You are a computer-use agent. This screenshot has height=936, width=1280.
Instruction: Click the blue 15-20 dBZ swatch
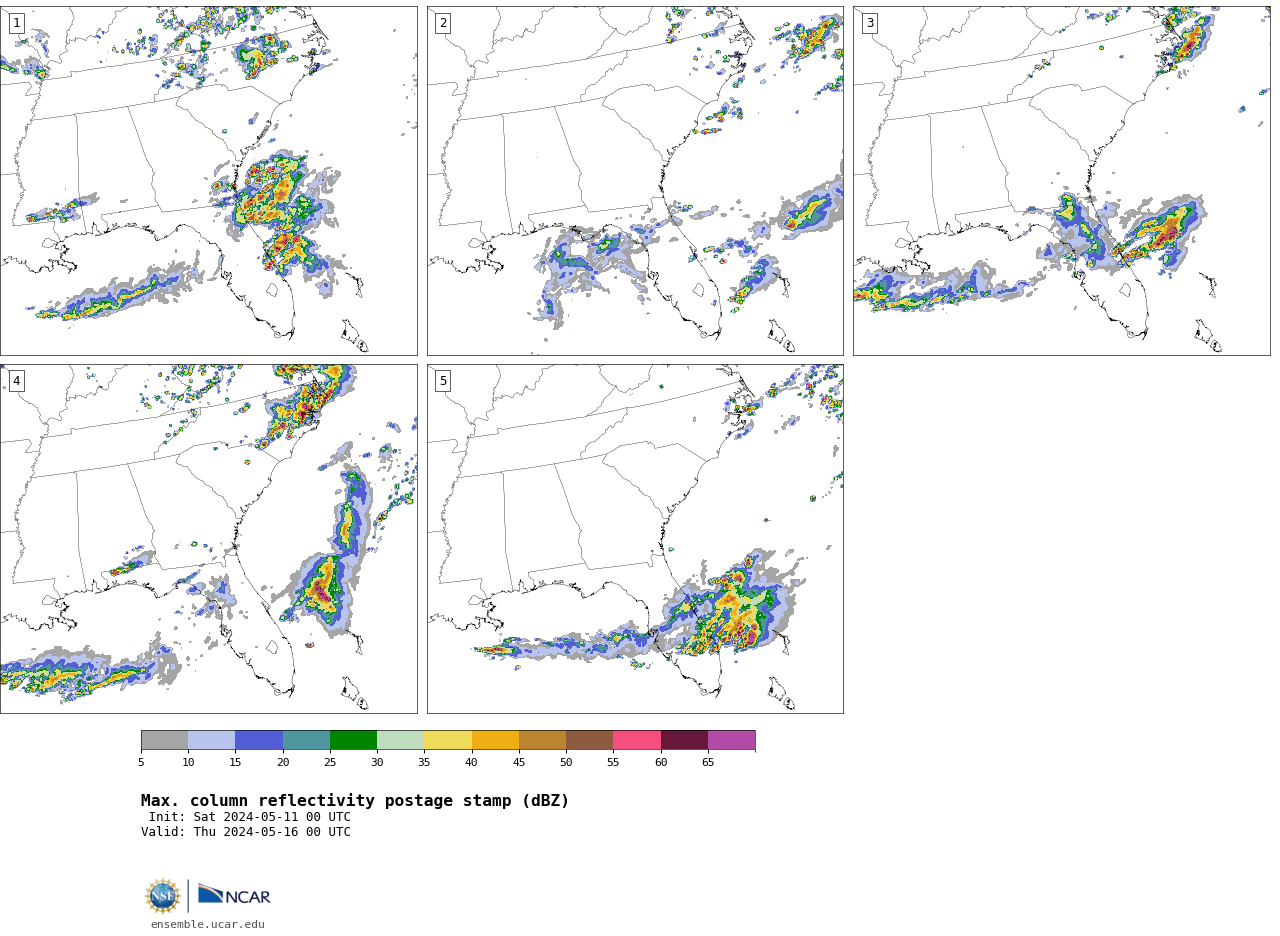point(259,740)
